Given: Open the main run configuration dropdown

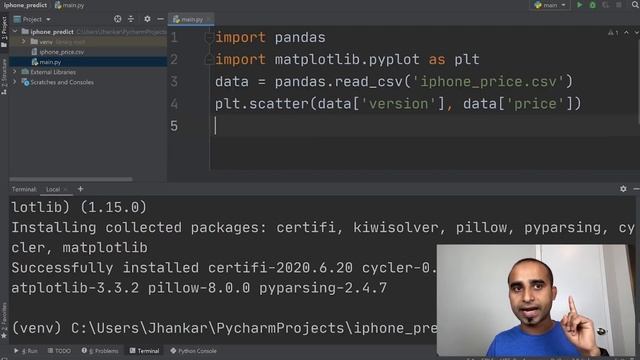Looking at the screenshot, I should 550,5.
